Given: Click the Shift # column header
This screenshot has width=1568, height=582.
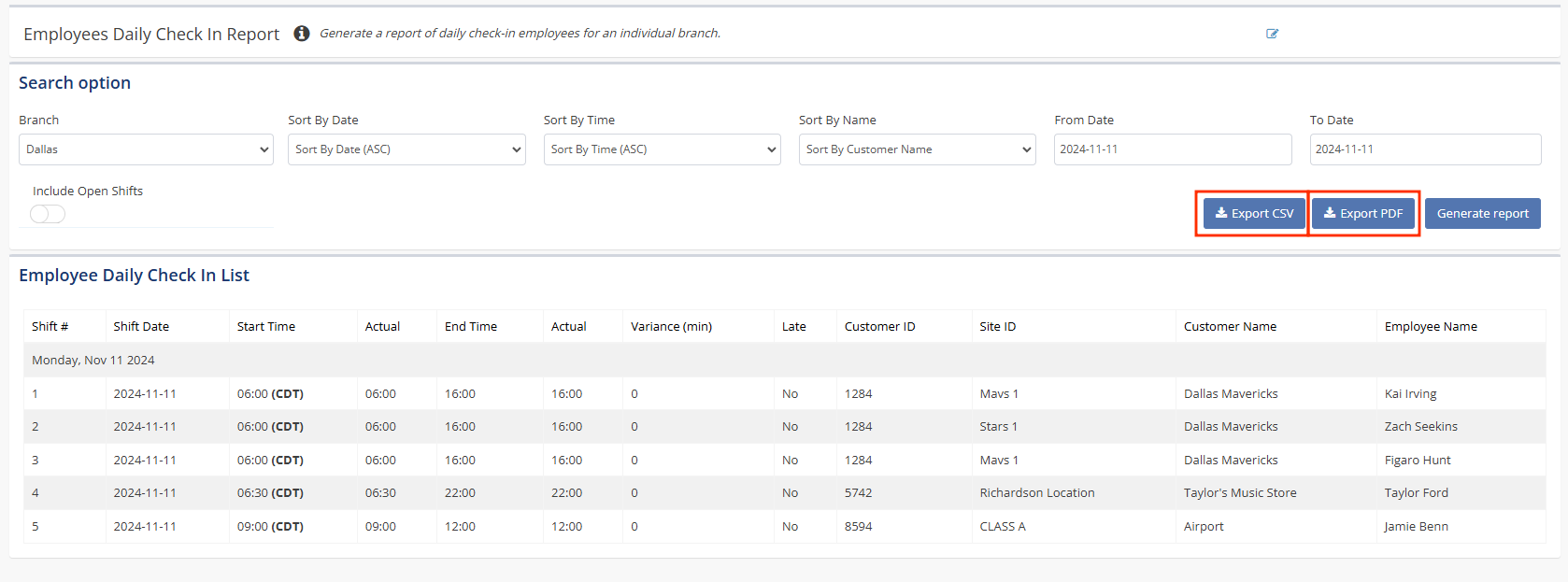Looking at the screenshot, I should [x=50, y=327].
